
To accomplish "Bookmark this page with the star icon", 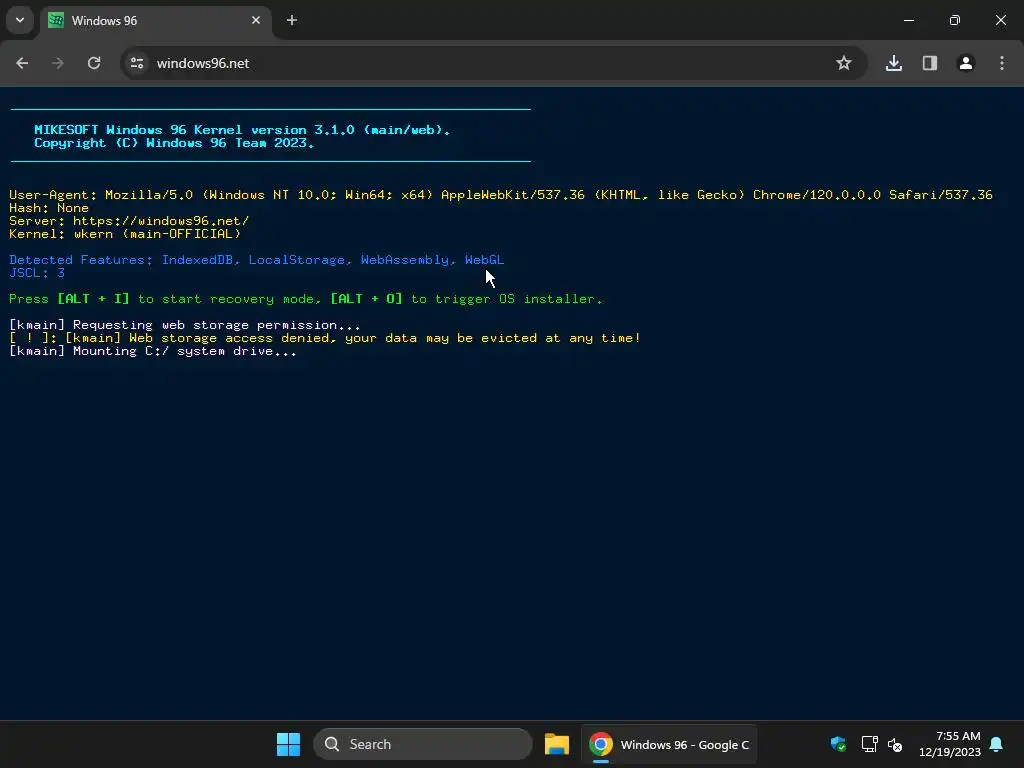I will [x=844, y=63].
